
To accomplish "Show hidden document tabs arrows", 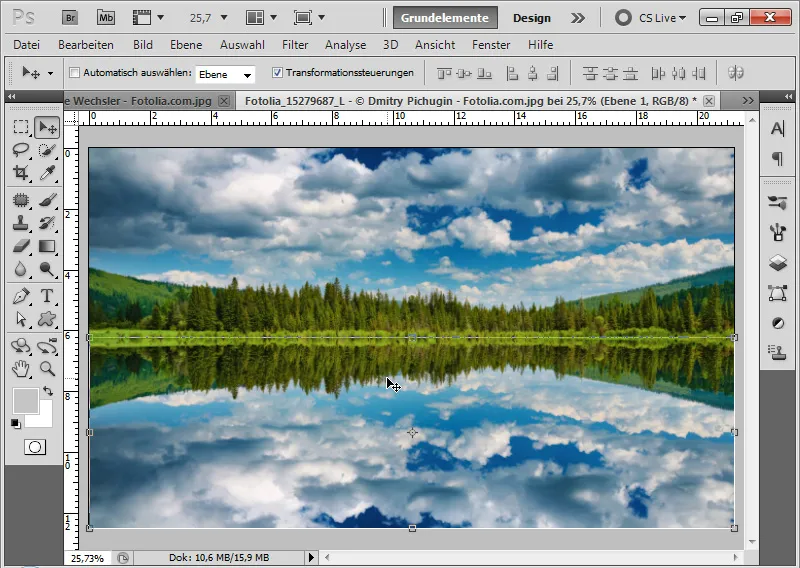I will click(x=748, y=101).
